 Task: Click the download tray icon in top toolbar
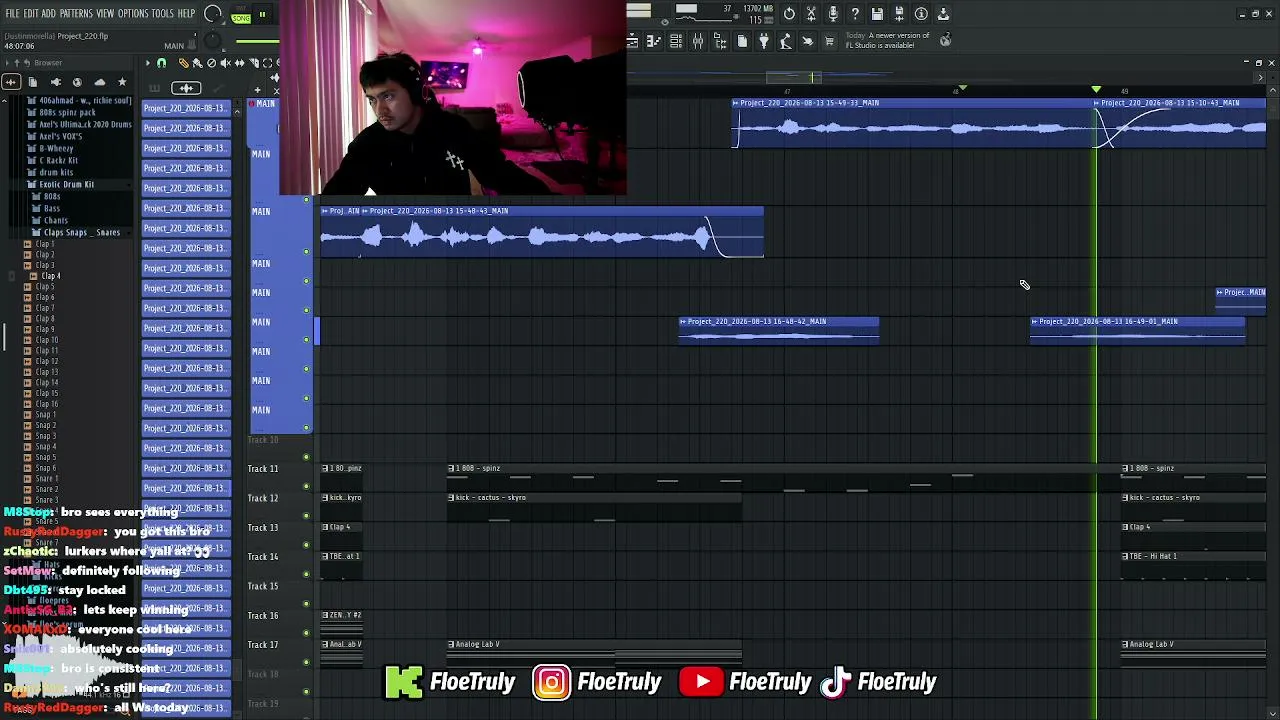(943, 14)
